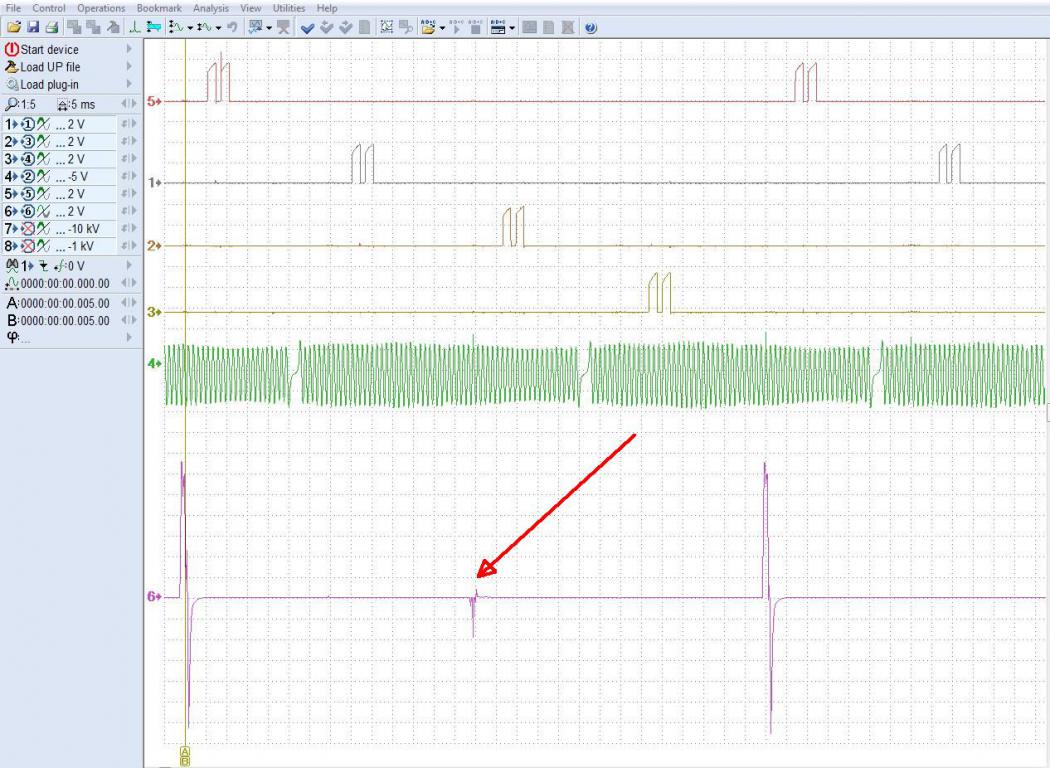Open the File menu

(x=13, y=8)
